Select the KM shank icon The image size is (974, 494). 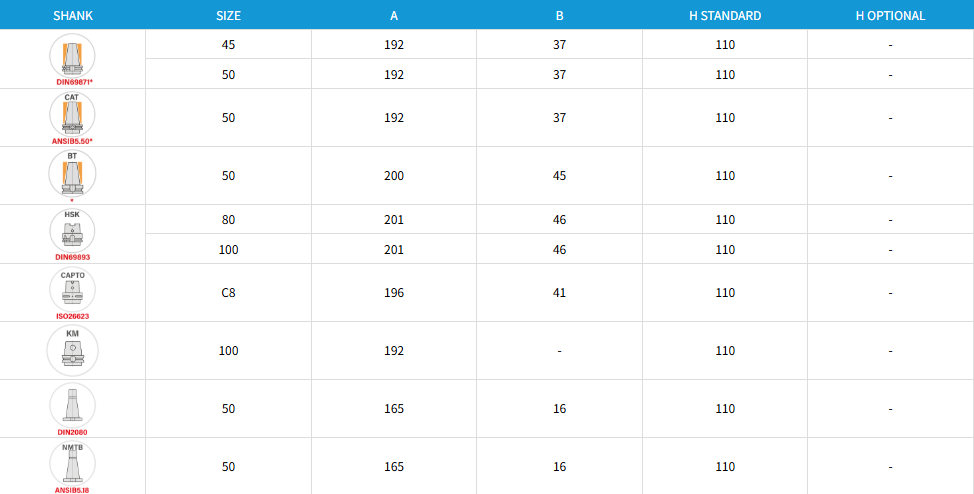pos(73,350)
